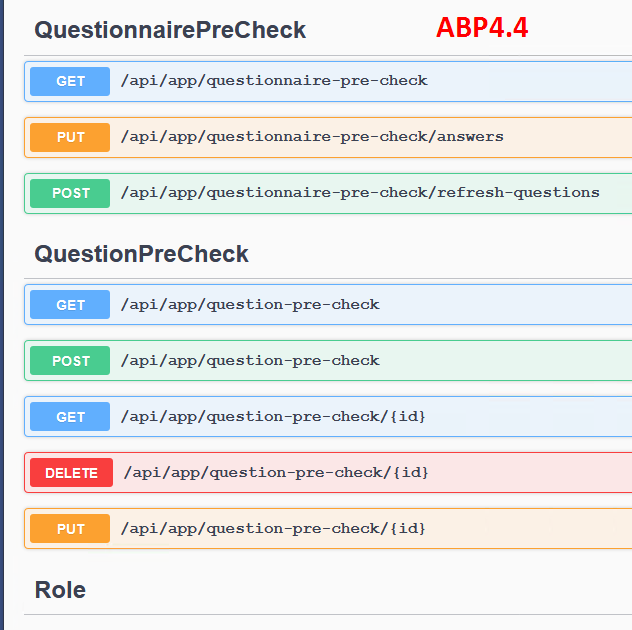Click the GET badge for questionnaire-pre-check

point(70,81)
